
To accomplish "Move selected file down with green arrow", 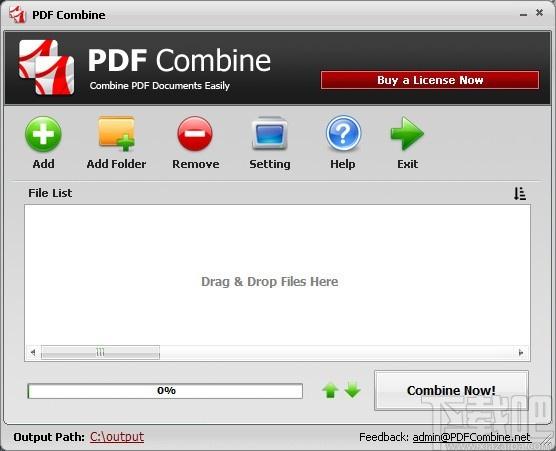I will click(x=352, y=390).
